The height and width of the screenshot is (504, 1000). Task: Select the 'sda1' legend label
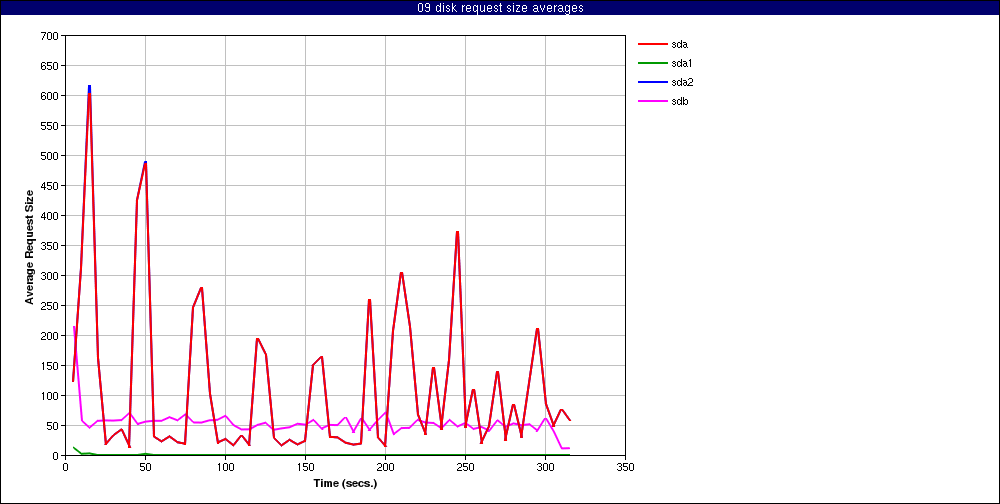(x=682, y=63)
